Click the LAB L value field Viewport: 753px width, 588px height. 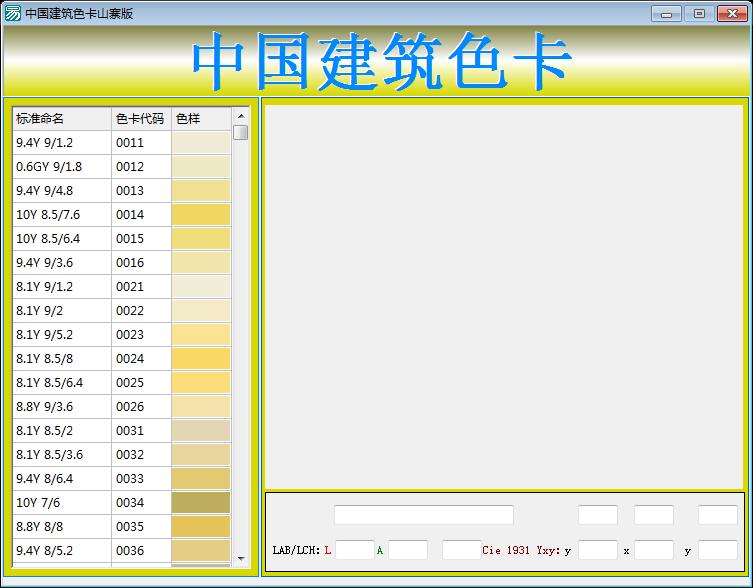[355, 550]
